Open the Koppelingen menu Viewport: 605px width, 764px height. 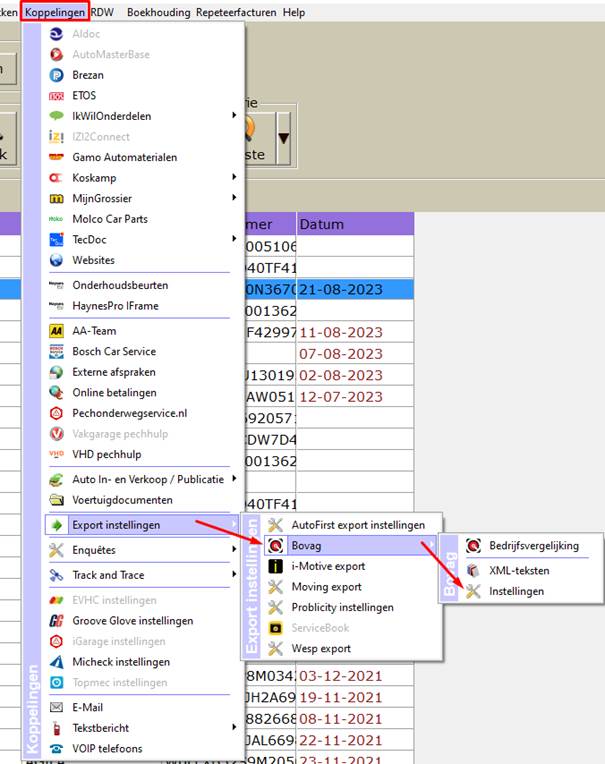pyautogui.click(x=55, y=12)
